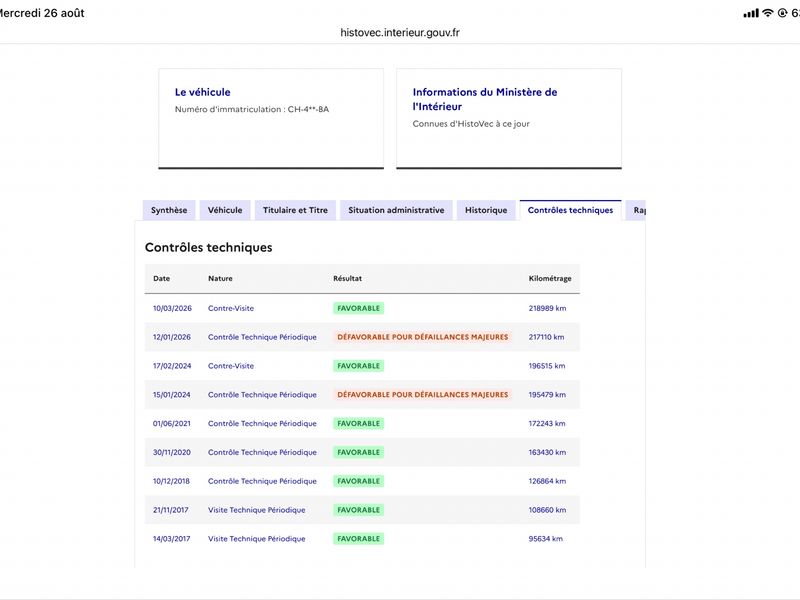
Task: Tap the Wi-Fi status icon
Action: coord(768,13)
